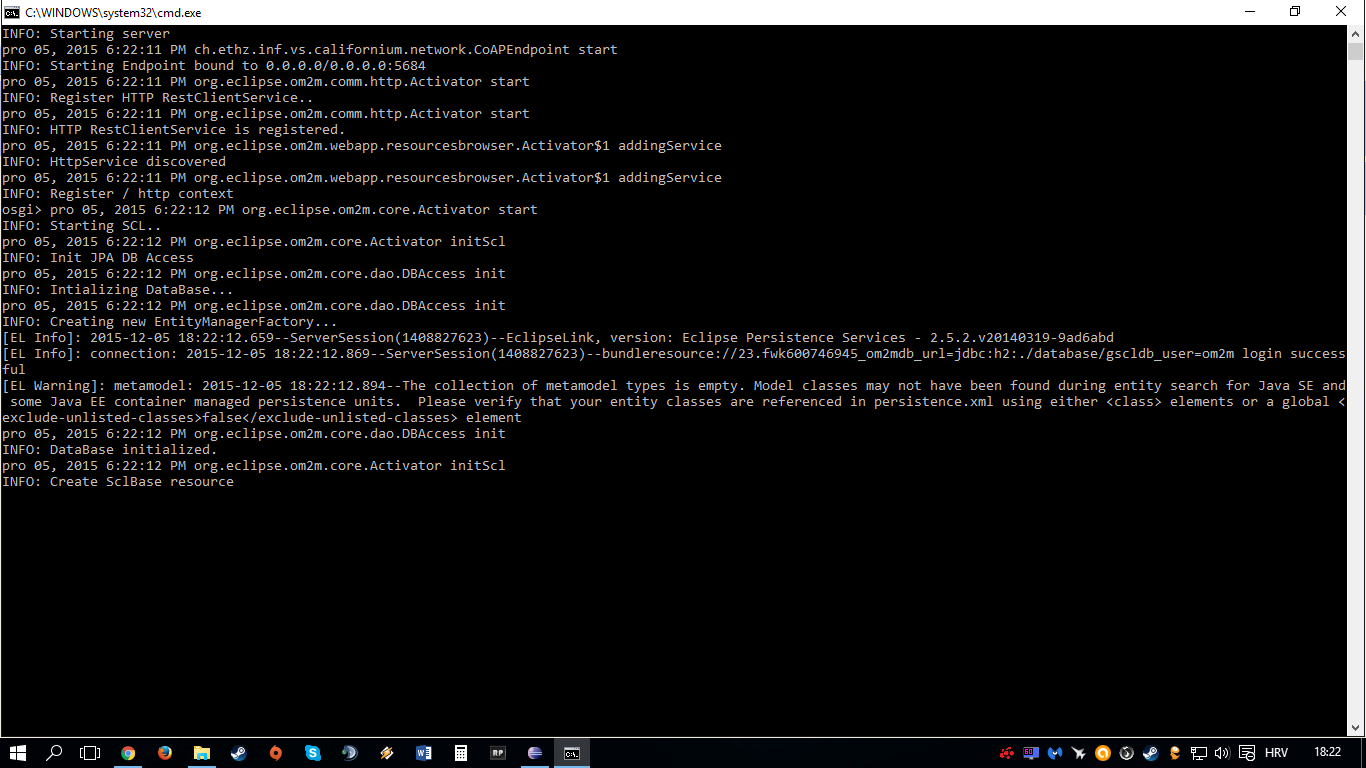This screenshot has width=1366, height=768.
Task: Click the red molecule tray icon
Action: (1007, 753)
